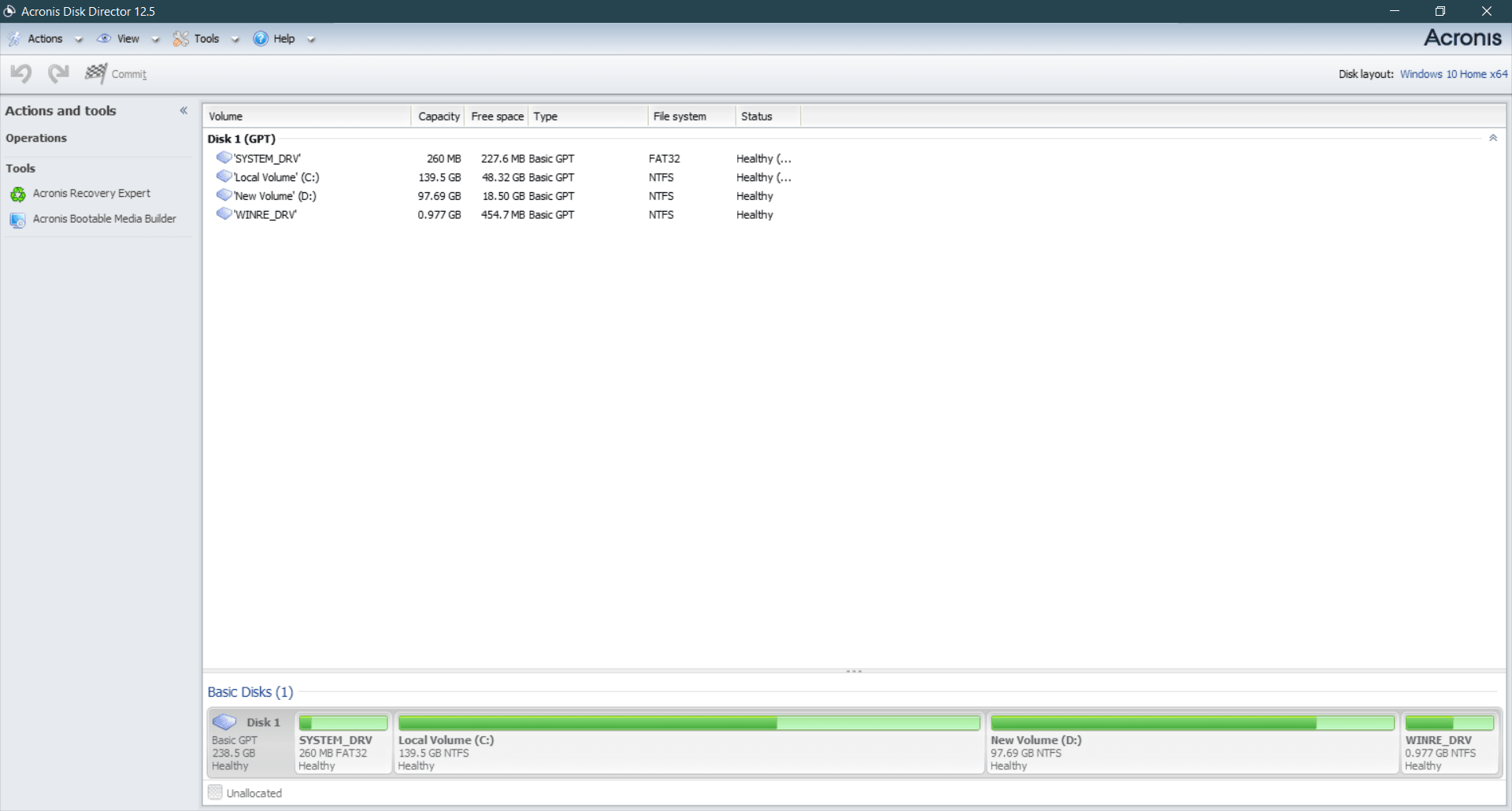Click the Tools section heading in sidebar
Viewport: 1512px width, 811px height.
(20, 168)
